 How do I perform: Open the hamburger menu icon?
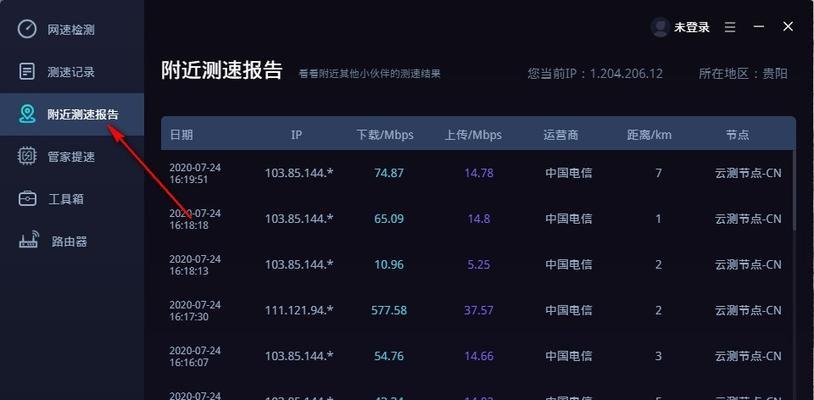[x=730, y=27]
